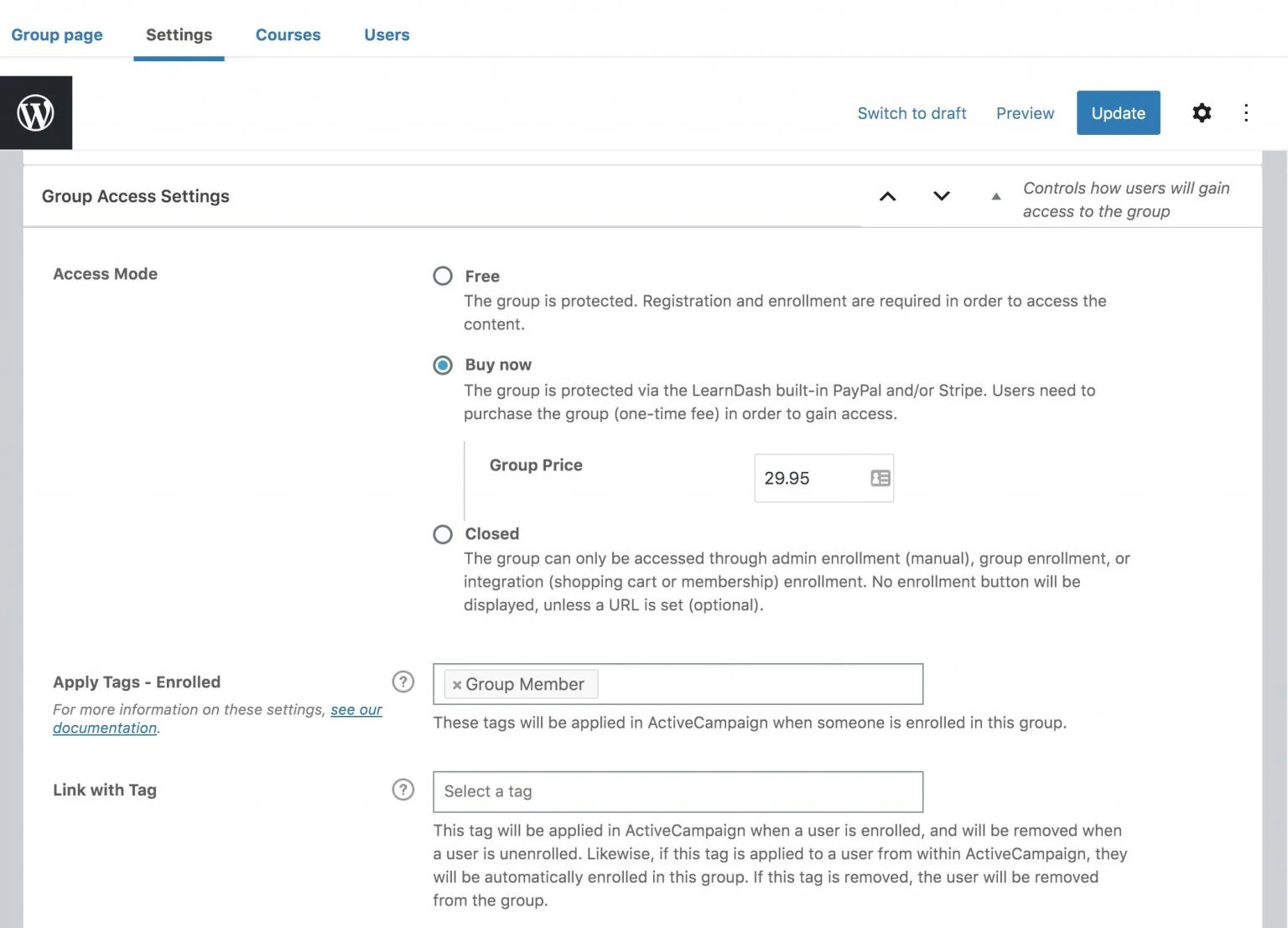Move Group Access Settings panel down
The height and width of the screenshot is (928, 1288).
pyautogui.click(x=942, y=196)
